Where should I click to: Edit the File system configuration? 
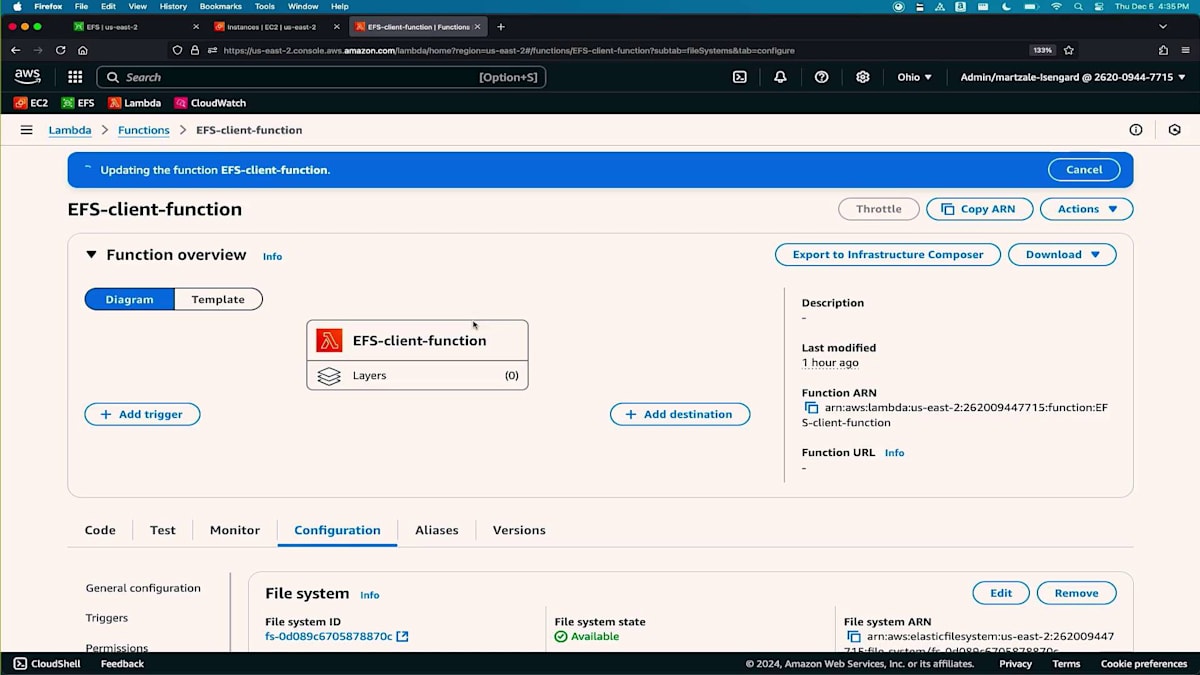[x=1001, y=593]
